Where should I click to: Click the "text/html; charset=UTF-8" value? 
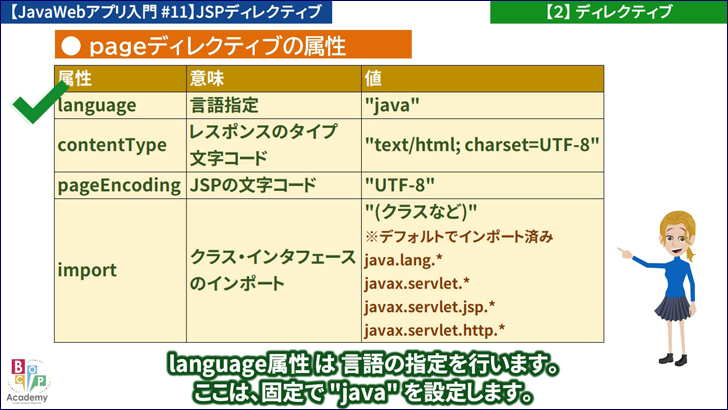point(482,145)
